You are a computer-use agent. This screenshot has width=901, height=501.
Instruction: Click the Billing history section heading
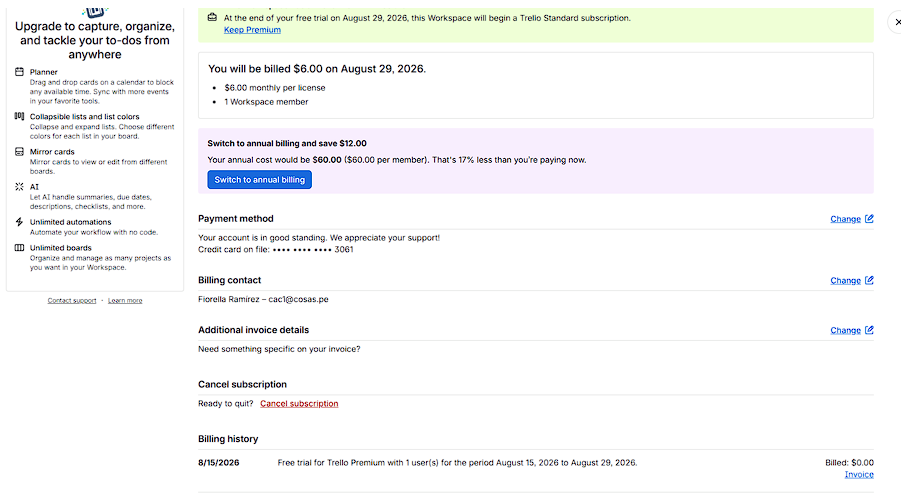click(228, 439)
